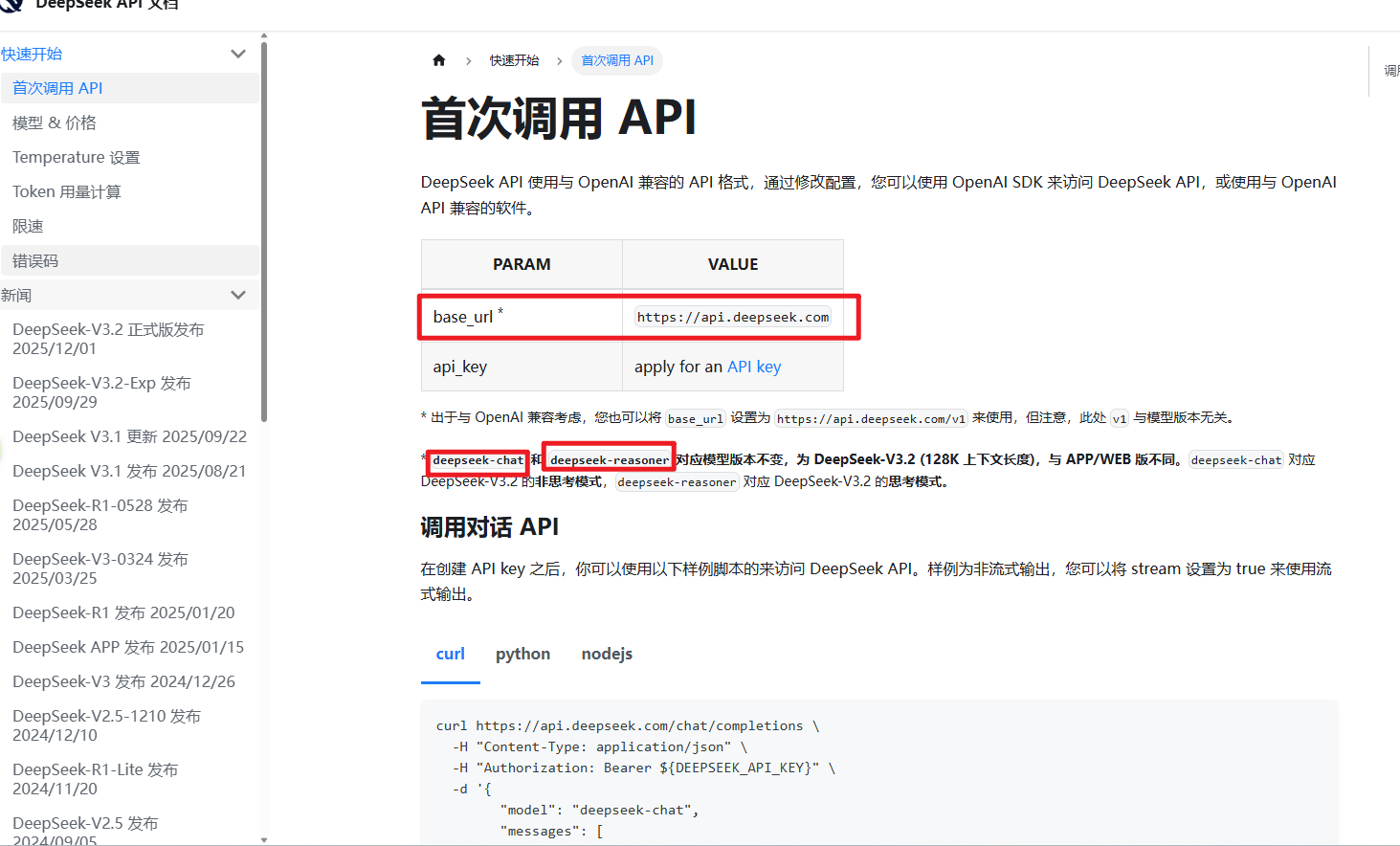
Task: Collapse the 快速开始 sidebar section chevron
Action: click(x=238, y=54)
